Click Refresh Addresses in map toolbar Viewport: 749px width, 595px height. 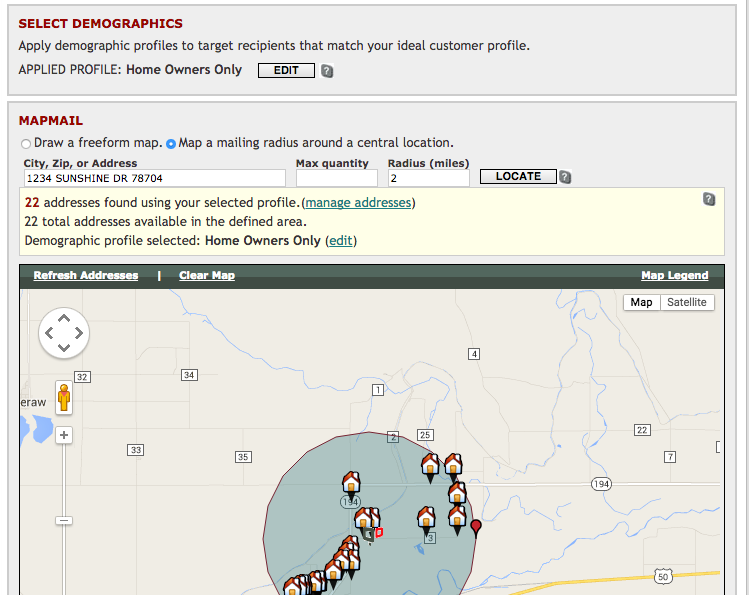click(86, 276)
